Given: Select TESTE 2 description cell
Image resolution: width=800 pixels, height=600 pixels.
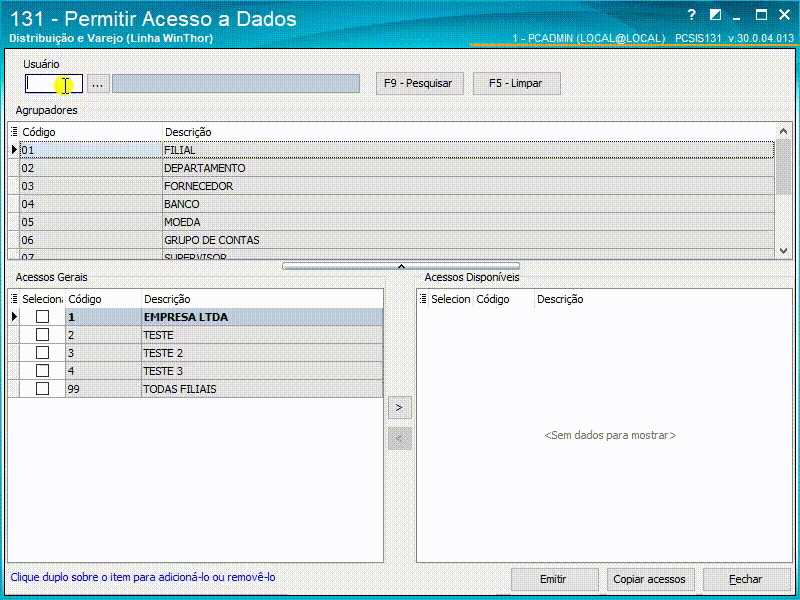Looking at the screenshot, I should (x=262, y=353).
